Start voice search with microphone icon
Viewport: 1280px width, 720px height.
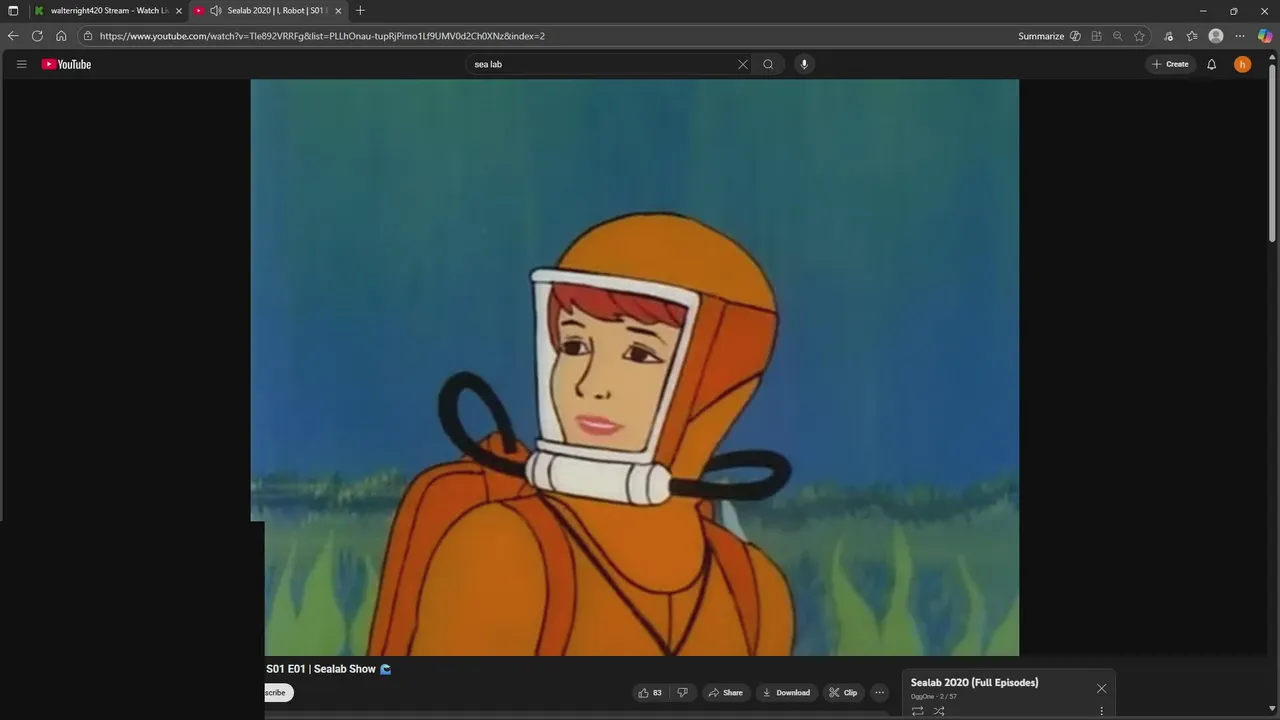click(804, 64)
